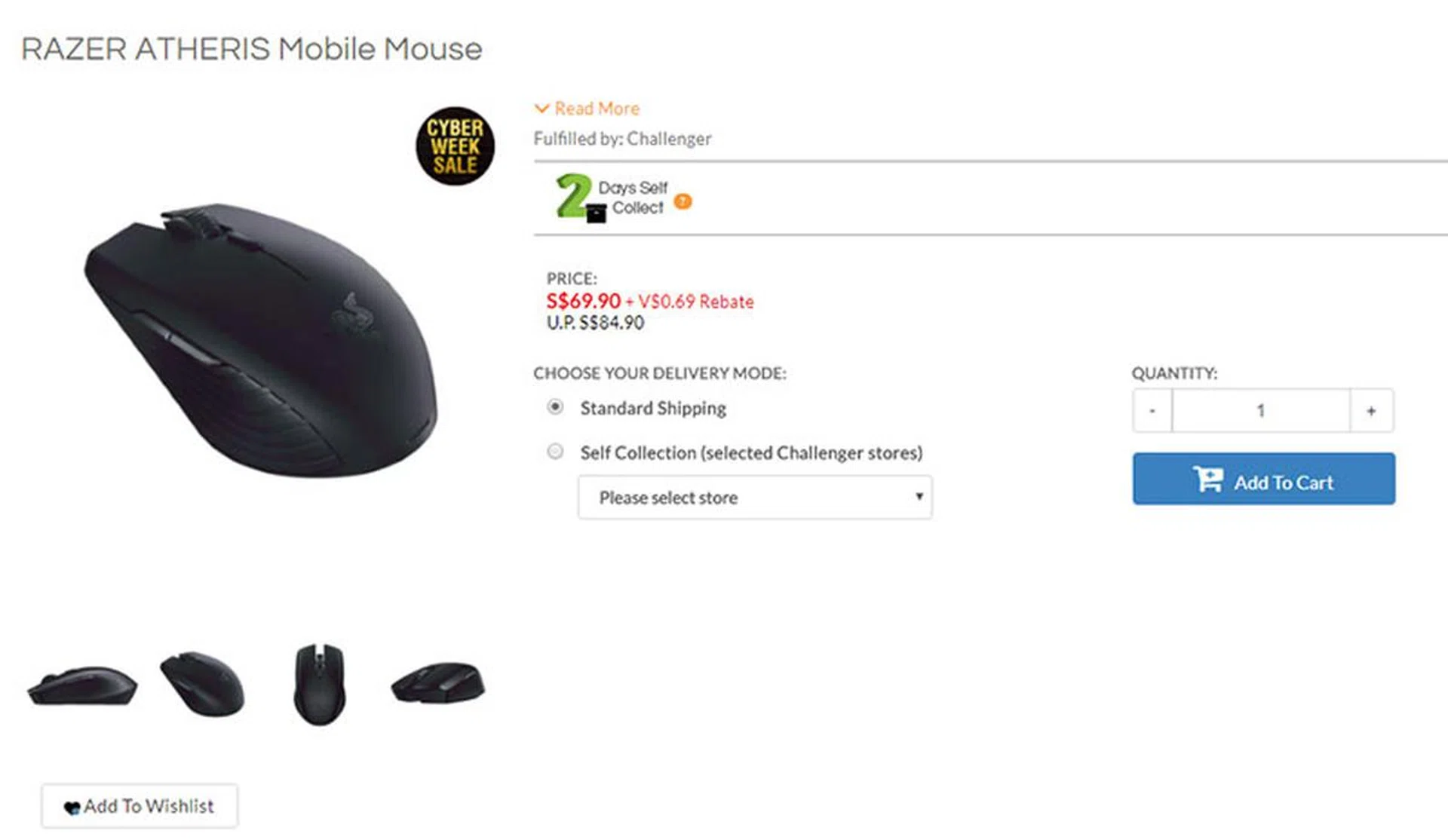Click the main Razer Atheris product image
Image resolution: width=1448 pixels, height=840 pixels.
click(x=260, y=339)
